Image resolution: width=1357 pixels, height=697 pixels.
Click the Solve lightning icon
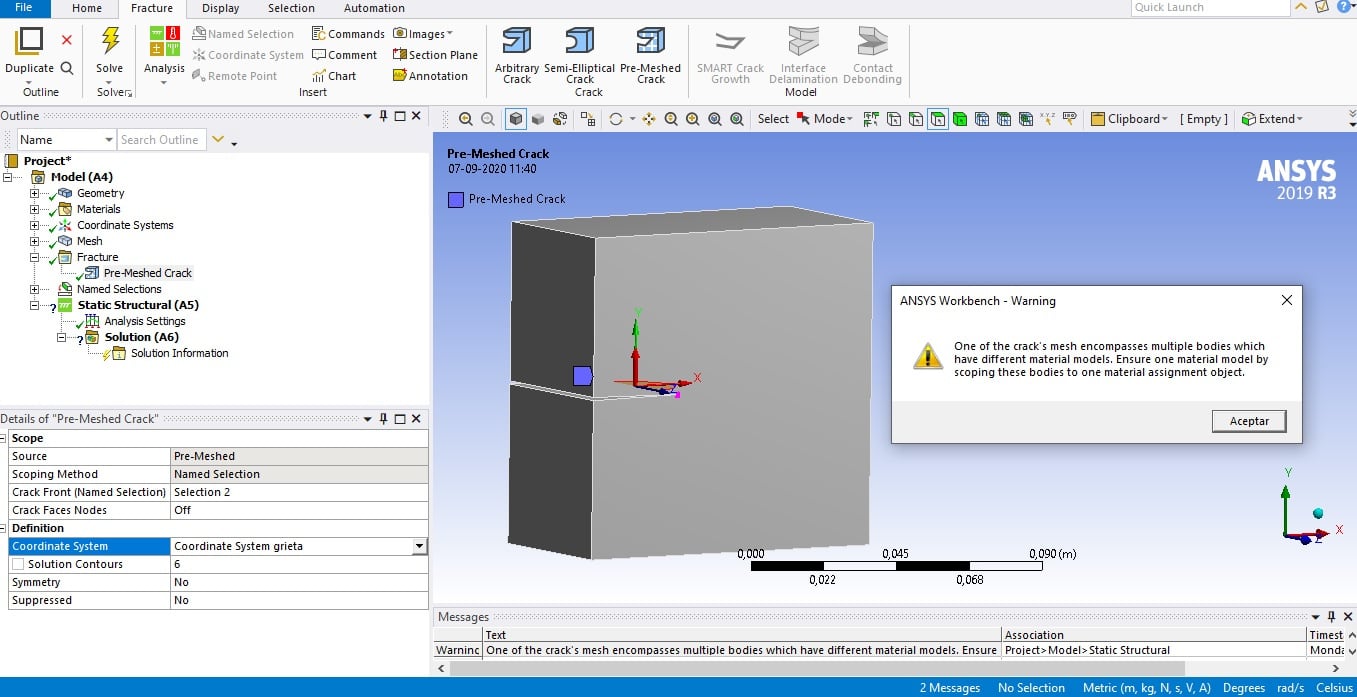pyautogui.click(x=110, y=40)
